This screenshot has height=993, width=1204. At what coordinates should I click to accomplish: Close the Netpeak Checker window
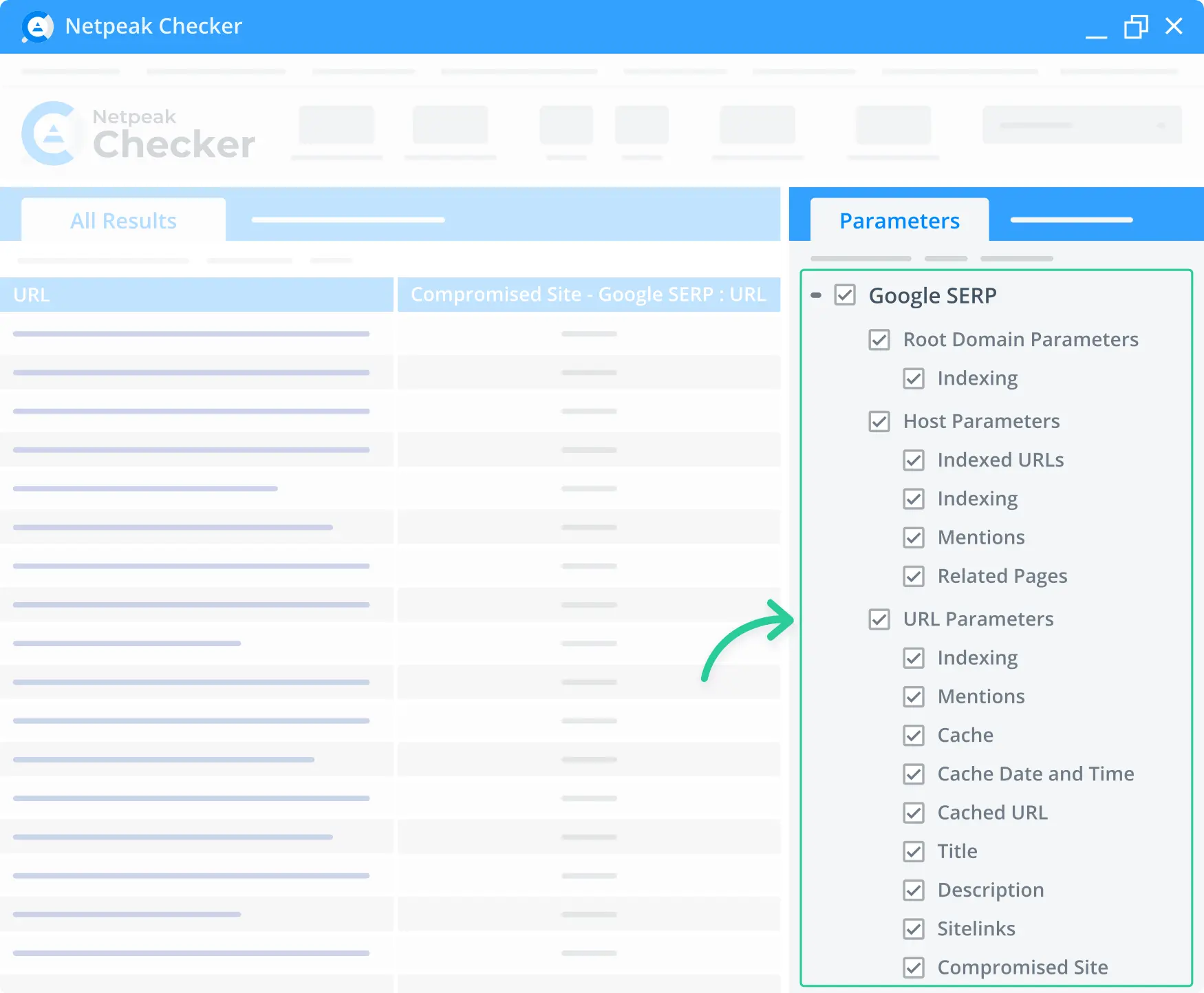pyautogui.click(x=1174, y=26)
